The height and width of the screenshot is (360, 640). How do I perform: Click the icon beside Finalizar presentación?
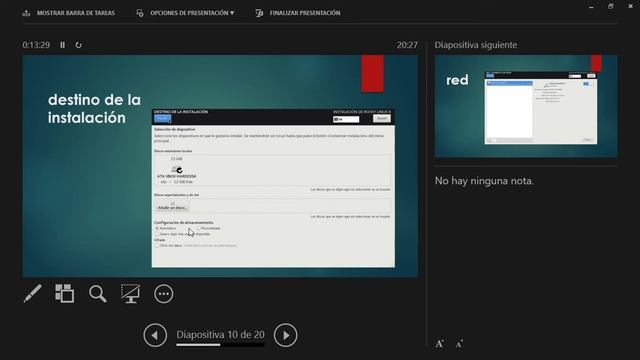259,13
